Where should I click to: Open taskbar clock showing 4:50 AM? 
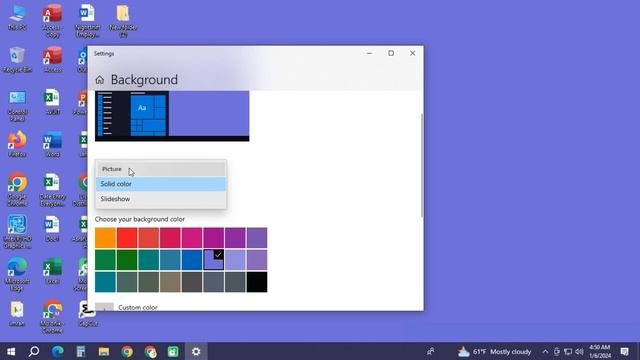click(600, 351)
